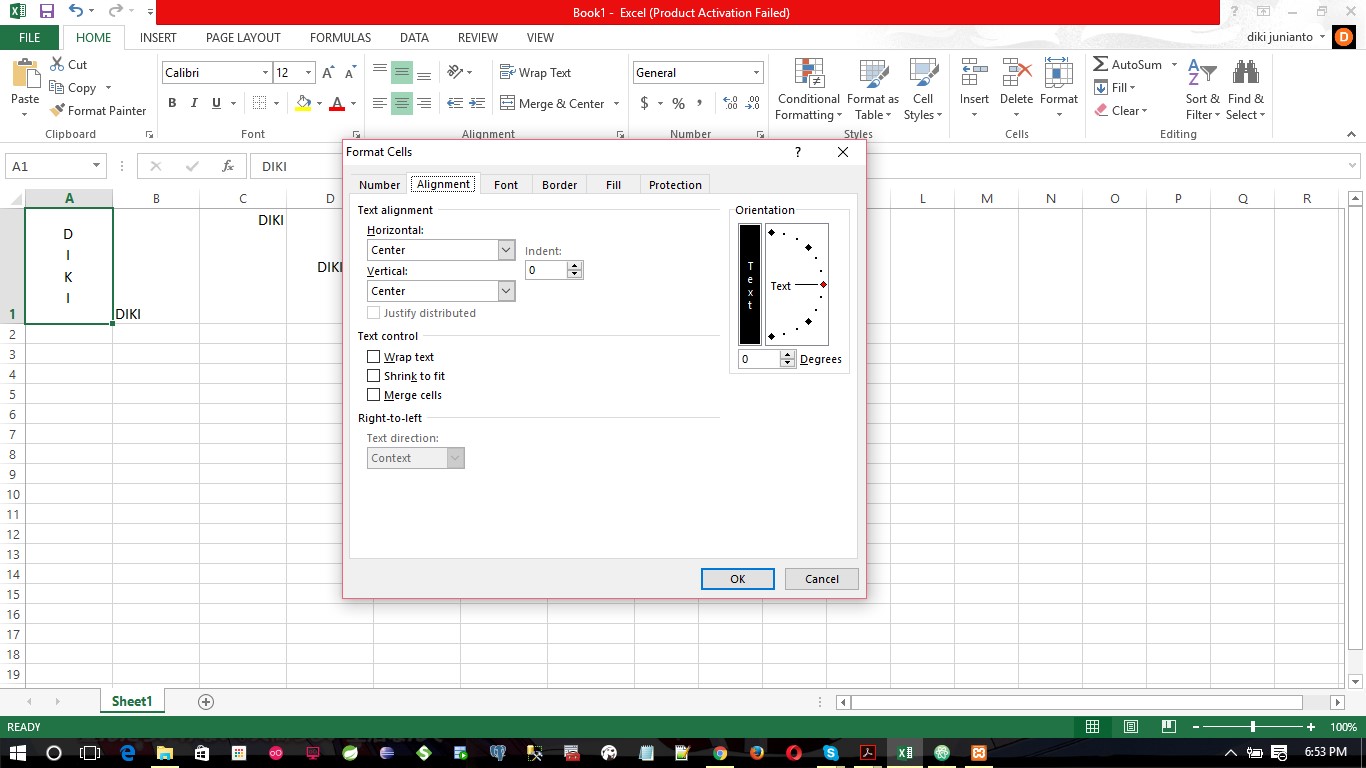This screenshot has height=768, width=1366.
Task: Check the Shrink to fit option
Action: tap(374, 376)
